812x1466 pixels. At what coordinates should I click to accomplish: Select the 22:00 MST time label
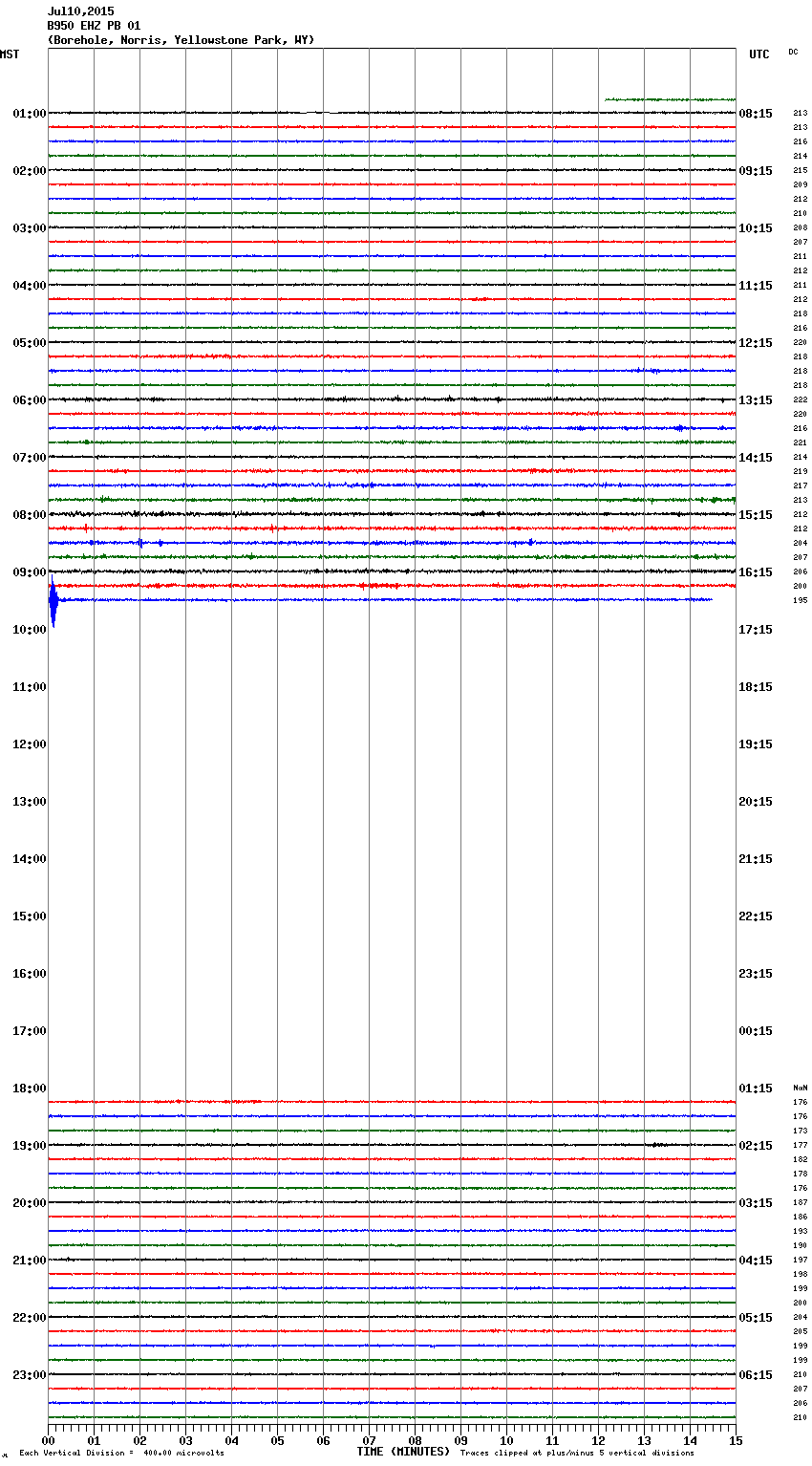pyautogui.click(x=30, y=1318)
